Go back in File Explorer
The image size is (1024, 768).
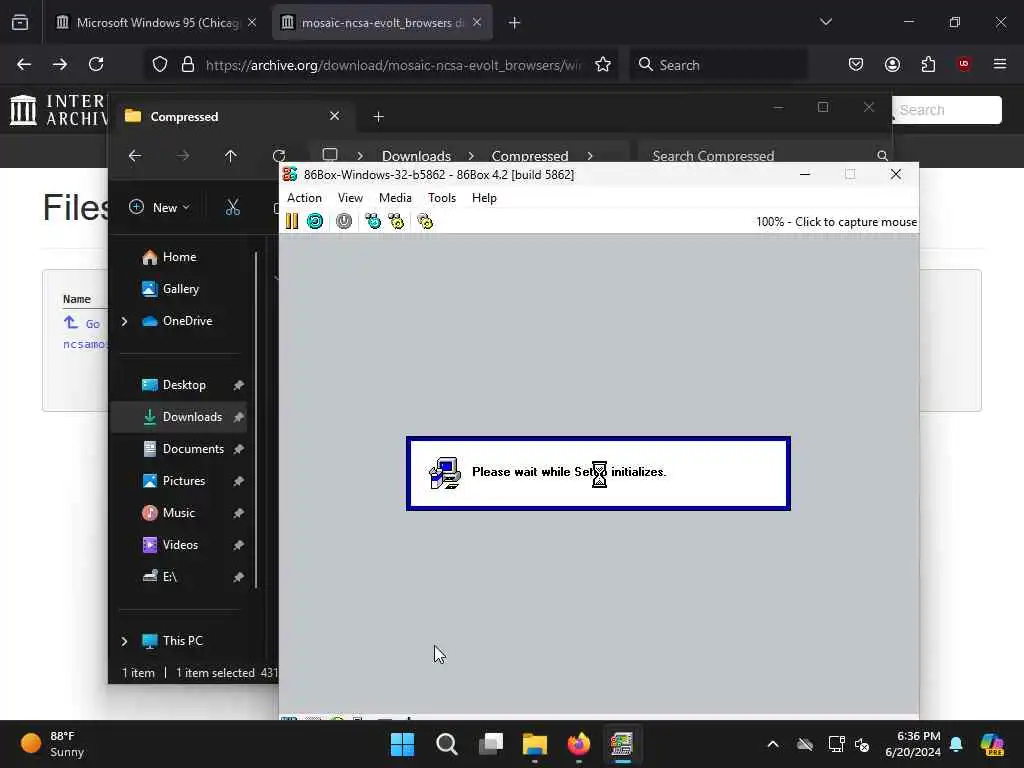coord(135,155)
